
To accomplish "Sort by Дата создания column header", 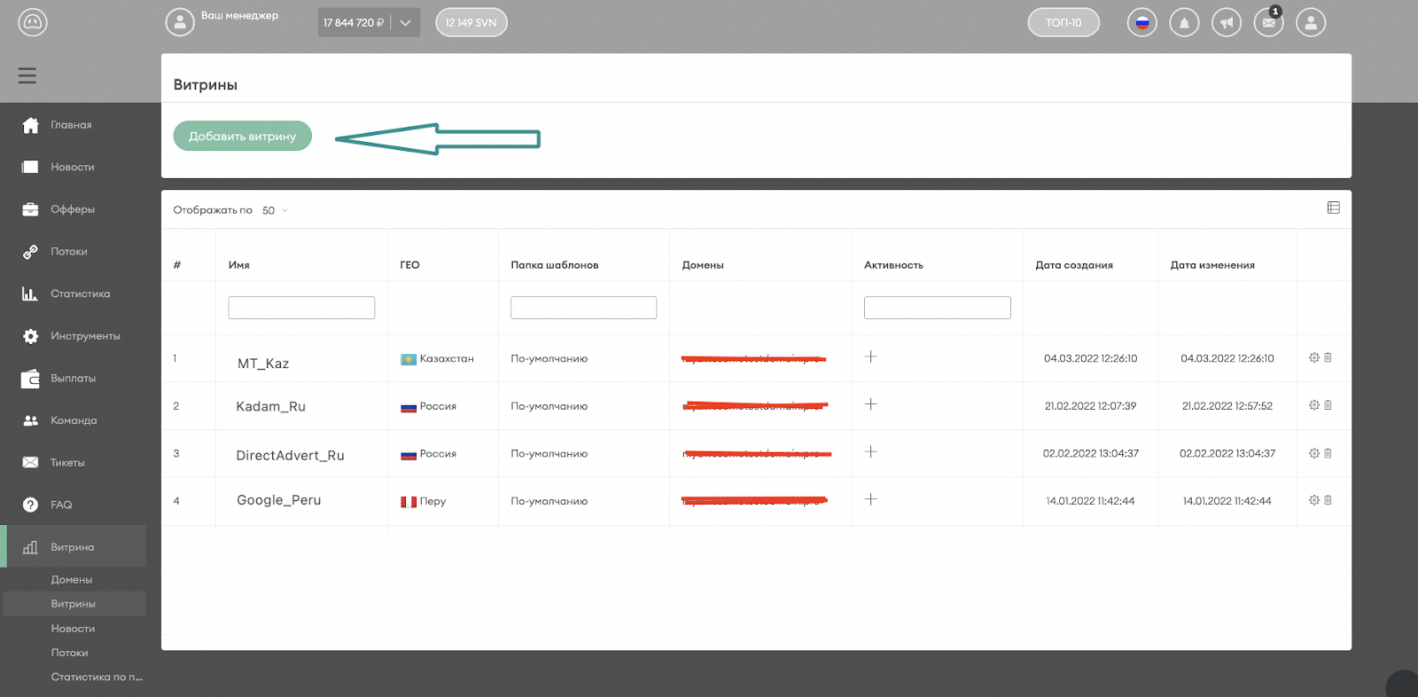I will [1074, 265].
